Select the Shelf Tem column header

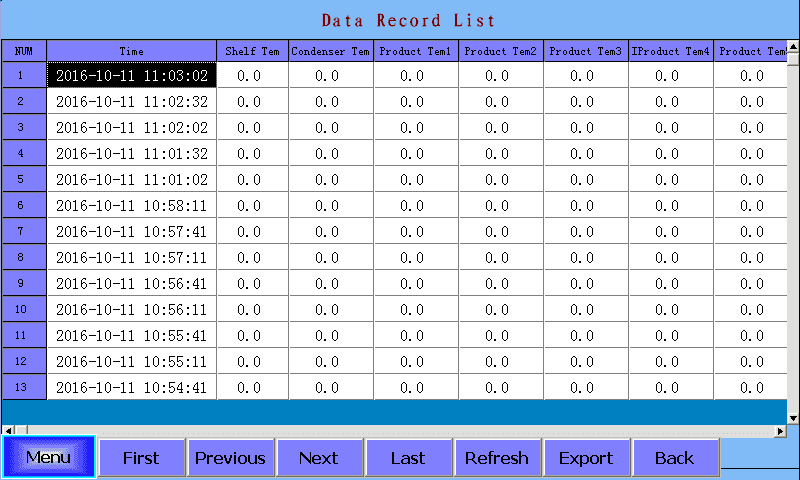coord(252,51)
